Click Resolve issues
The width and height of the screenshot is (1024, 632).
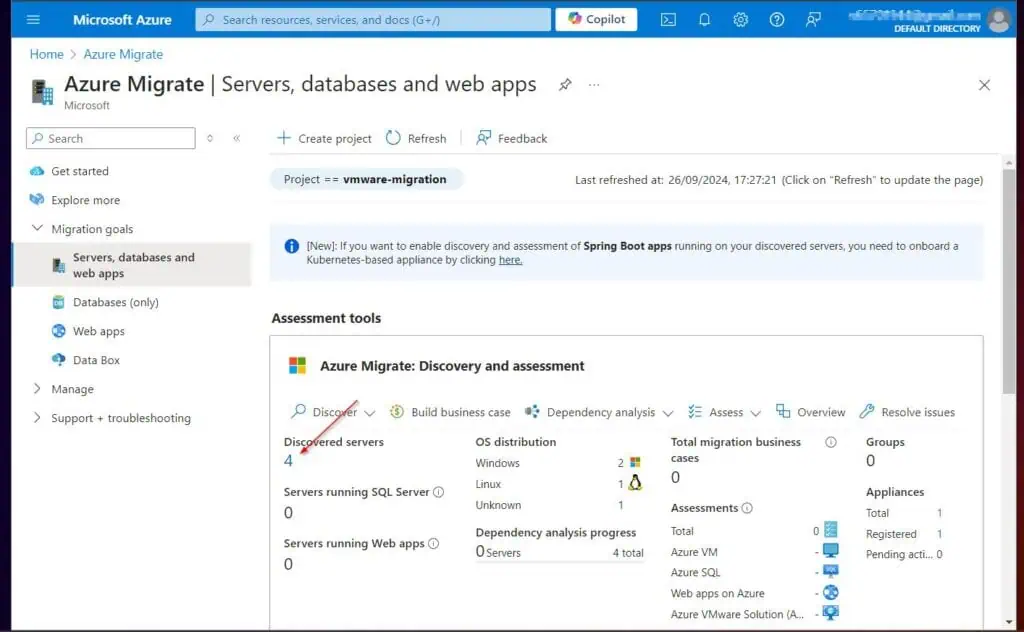(907, 412)
